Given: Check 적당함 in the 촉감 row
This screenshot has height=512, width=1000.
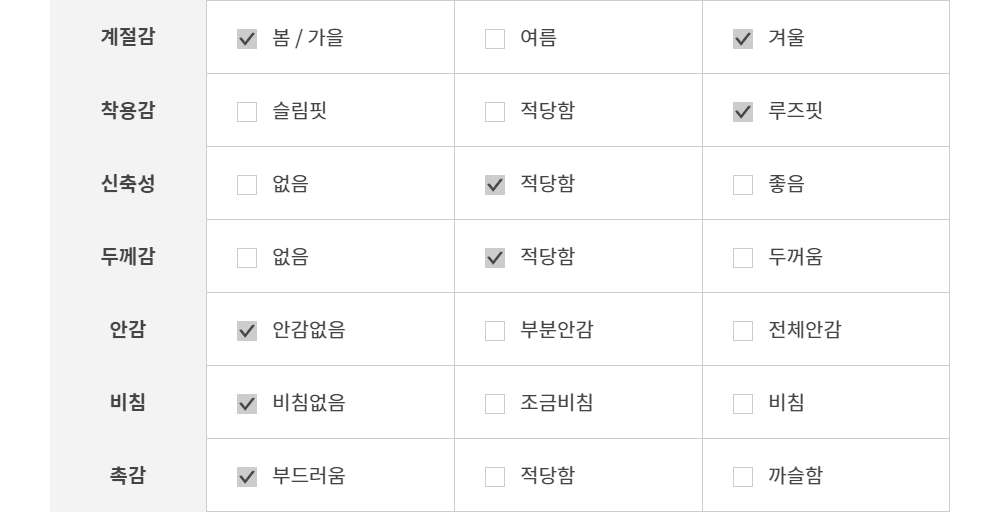Looking at the screenshot, I should click(x=495, y=478).
